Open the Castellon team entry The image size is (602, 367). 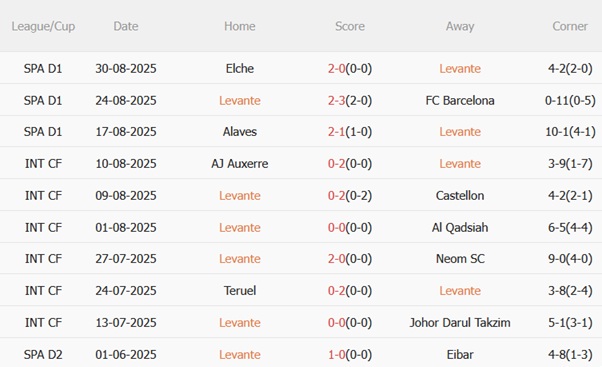pos(460,196)
